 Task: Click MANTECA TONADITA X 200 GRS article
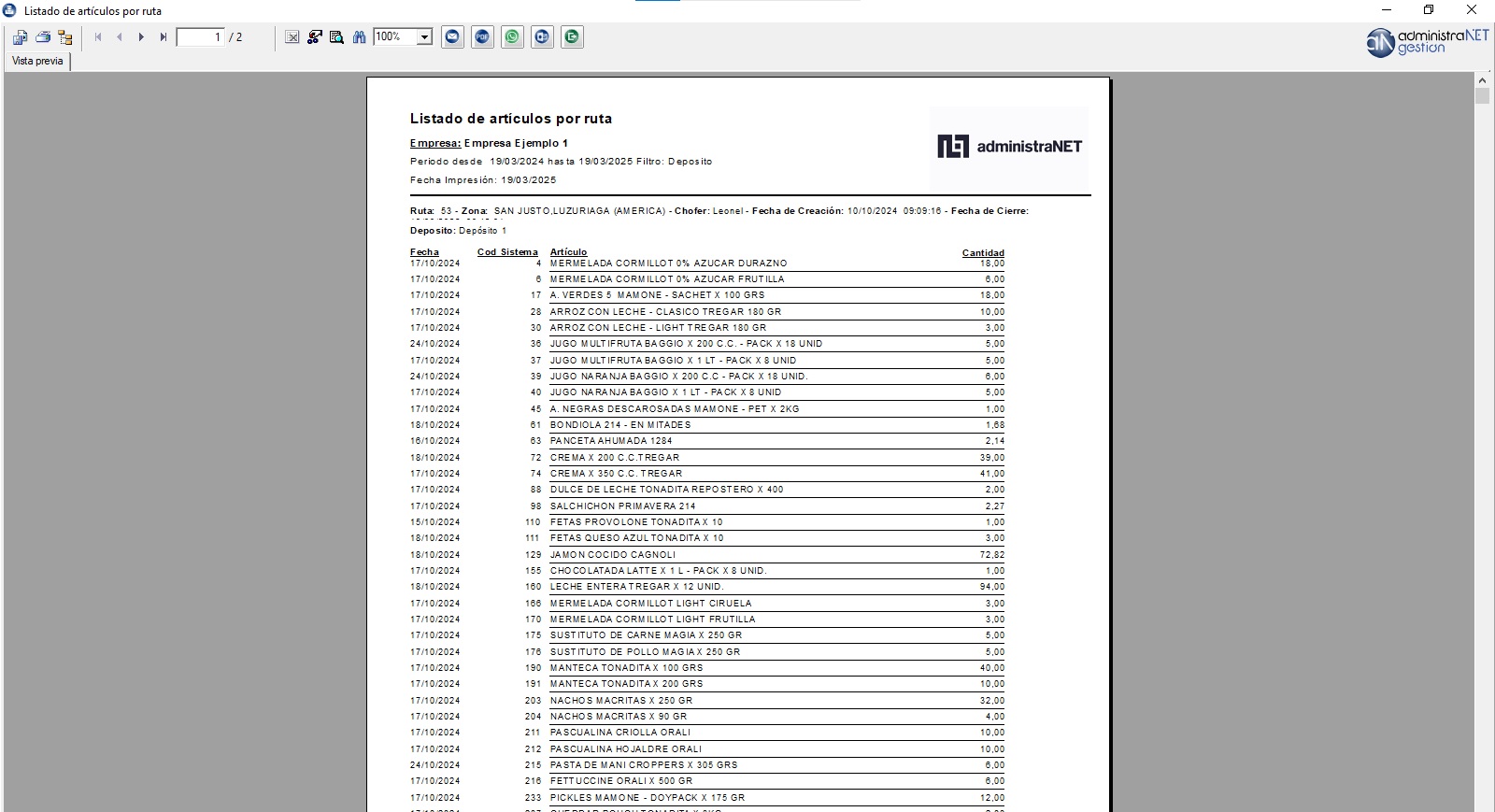[x=627, y=684]
